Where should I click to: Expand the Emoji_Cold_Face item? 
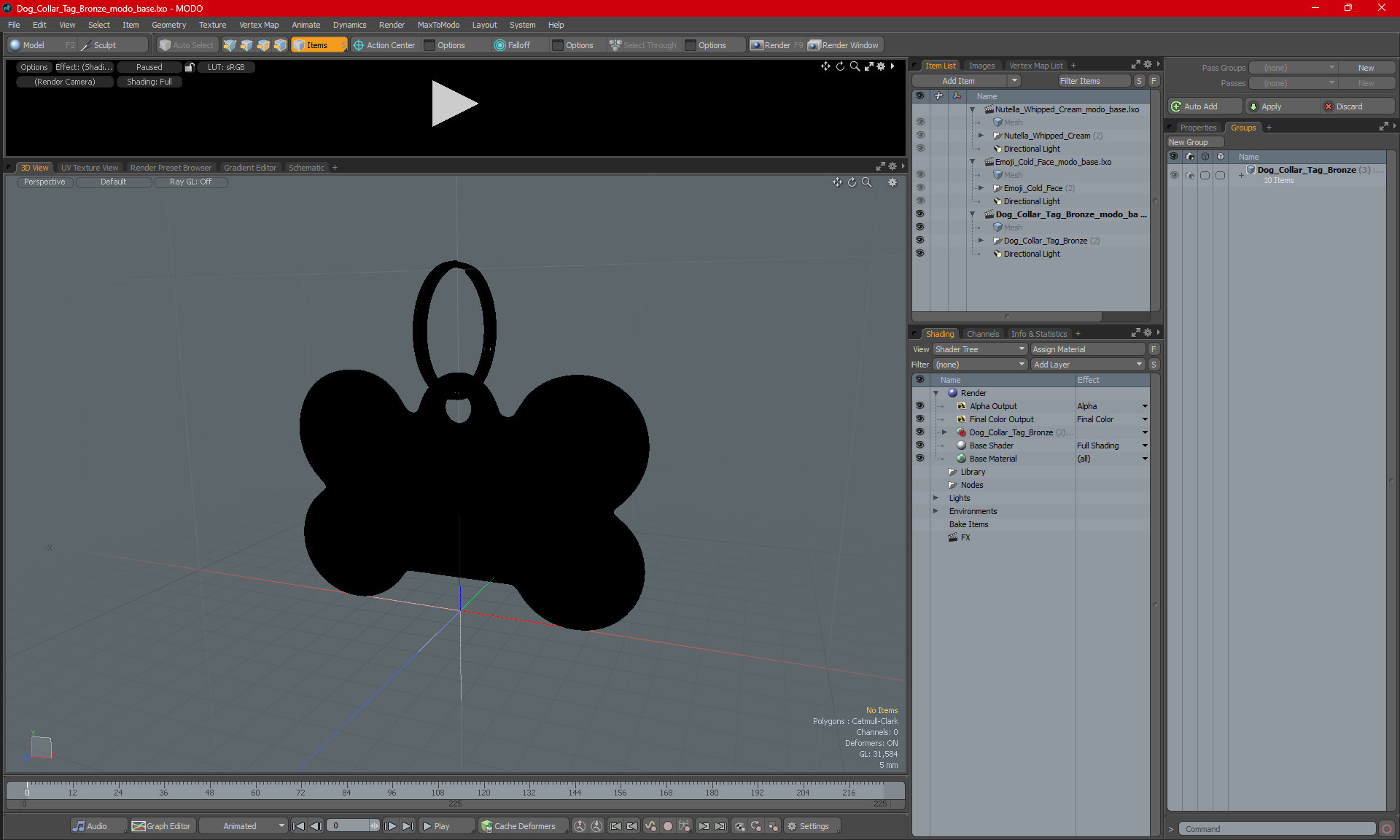981,188
